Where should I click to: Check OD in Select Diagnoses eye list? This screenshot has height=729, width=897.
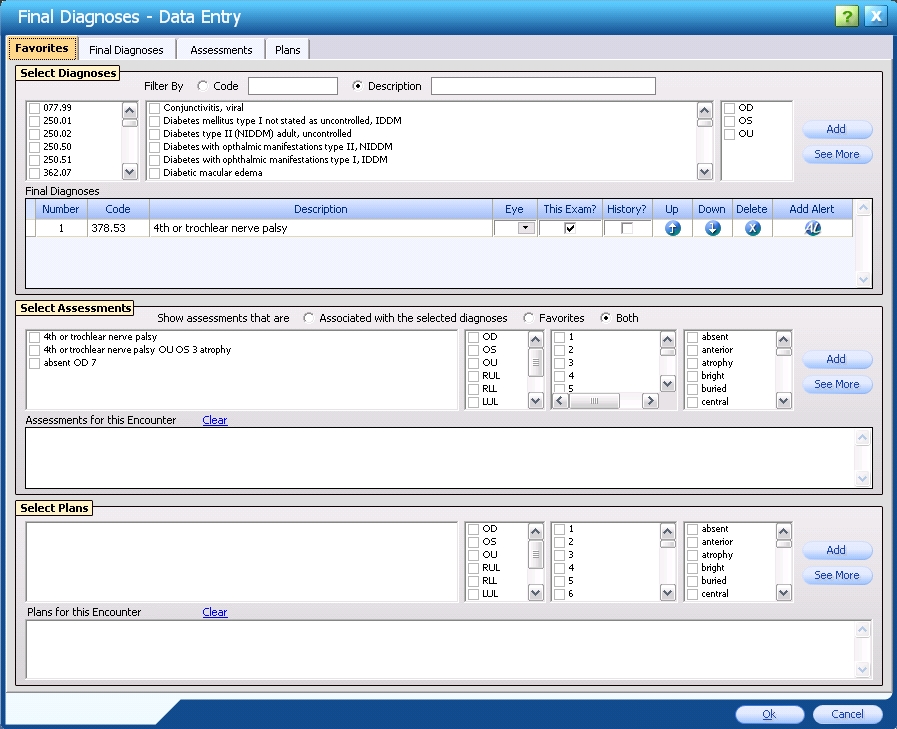pyautogui.click(x=729, y=108)
